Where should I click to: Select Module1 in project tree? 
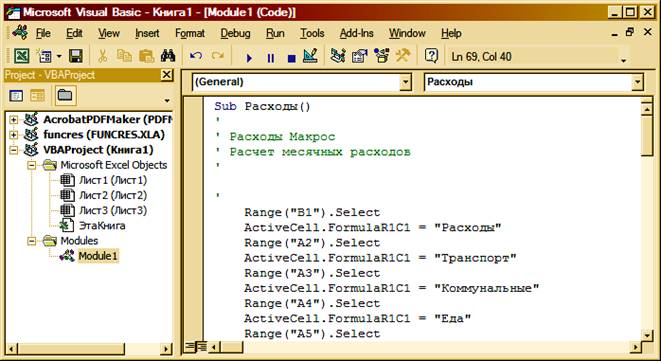coord(98,256)
